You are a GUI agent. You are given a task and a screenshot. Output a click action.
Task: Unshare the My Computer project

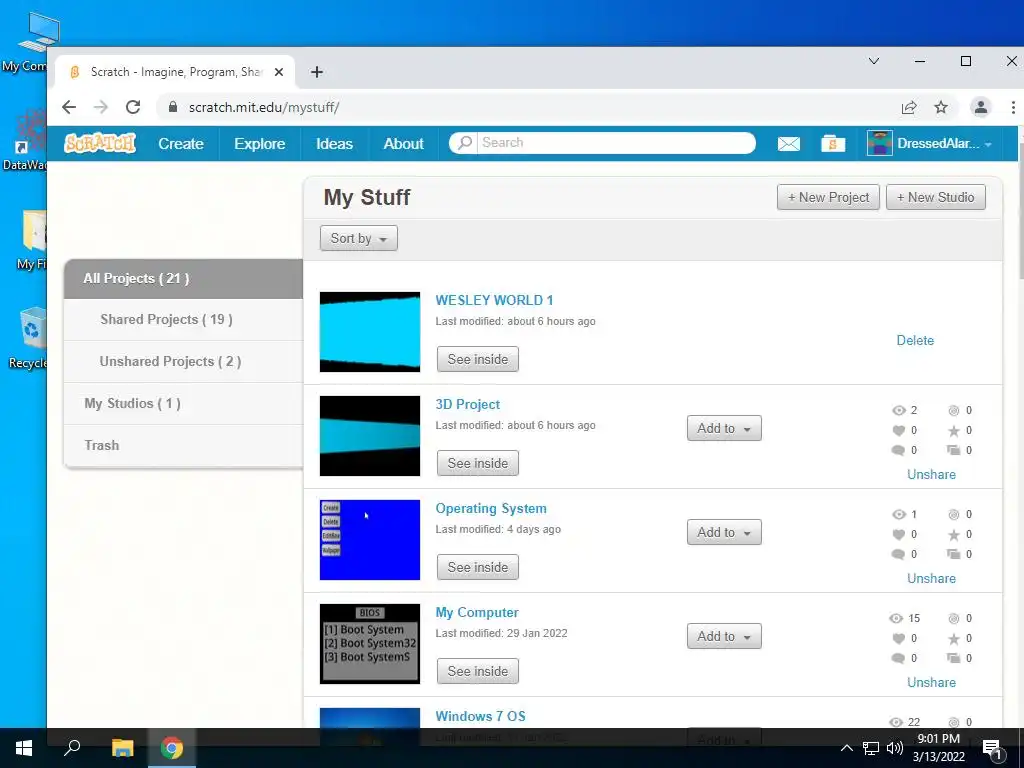pos(931,682)
